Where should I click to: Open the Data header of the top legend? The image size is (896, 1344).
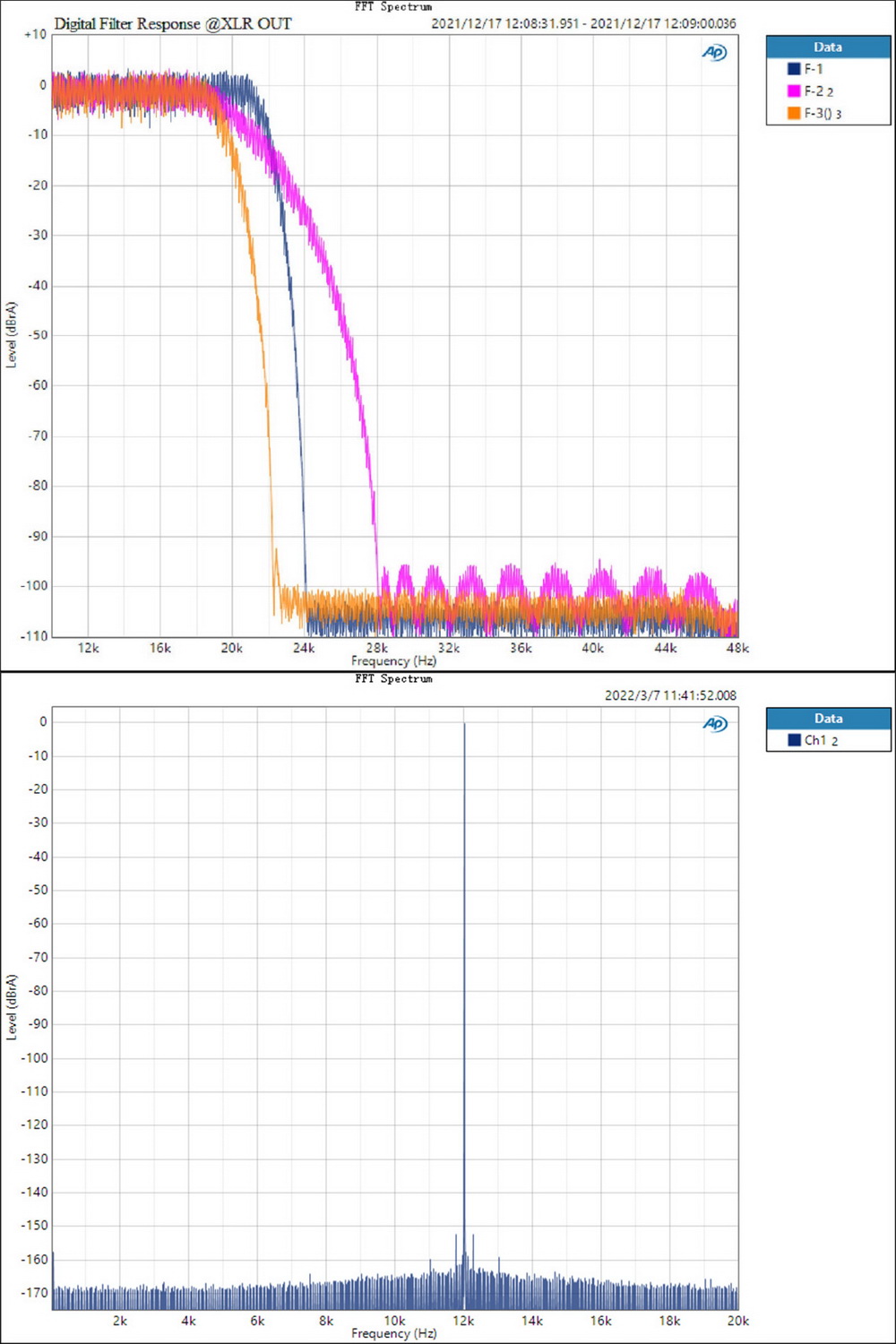click(829, 47)
